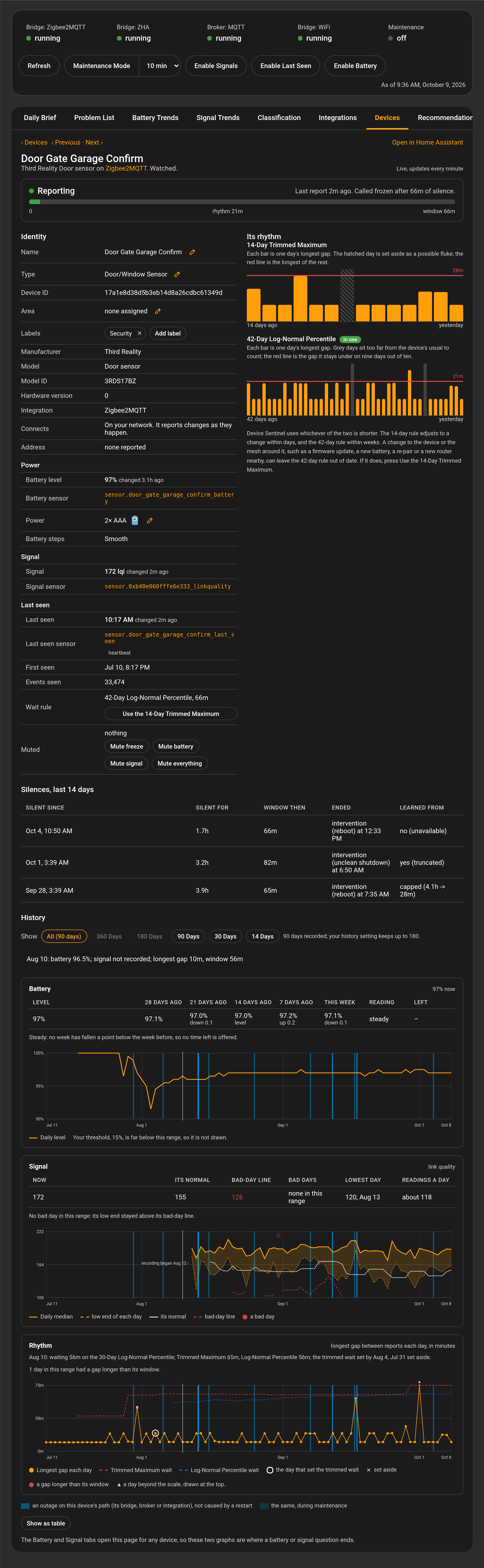
Task: Remove the Security label with X
Action: (x=139, y=334)
